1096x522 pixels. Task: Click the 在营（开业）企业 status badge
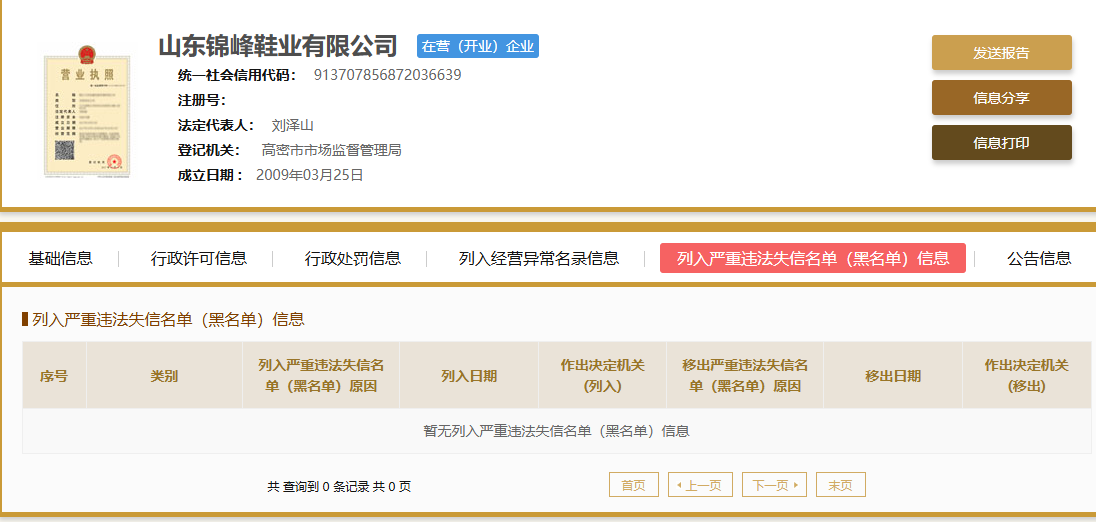pyautogui.click(x=478, y=46)
